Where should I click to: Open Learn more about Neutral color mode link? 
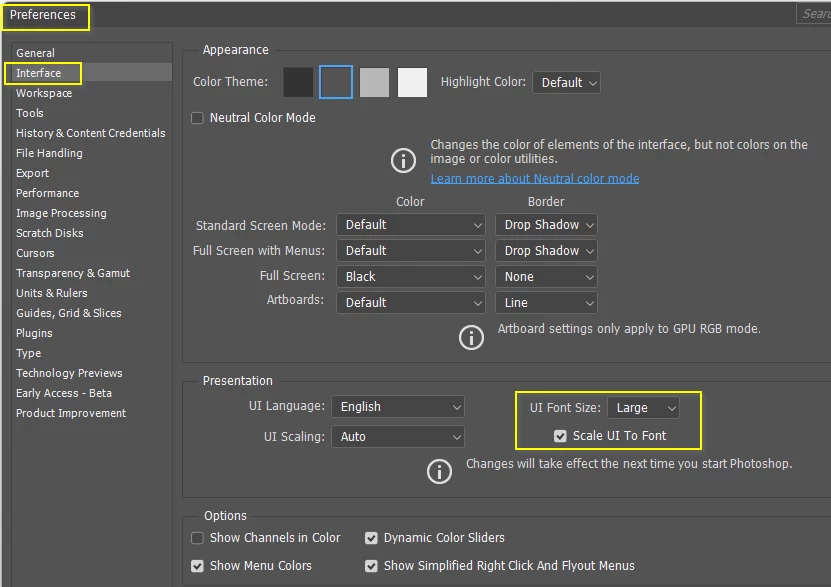[x=535, y=179]
